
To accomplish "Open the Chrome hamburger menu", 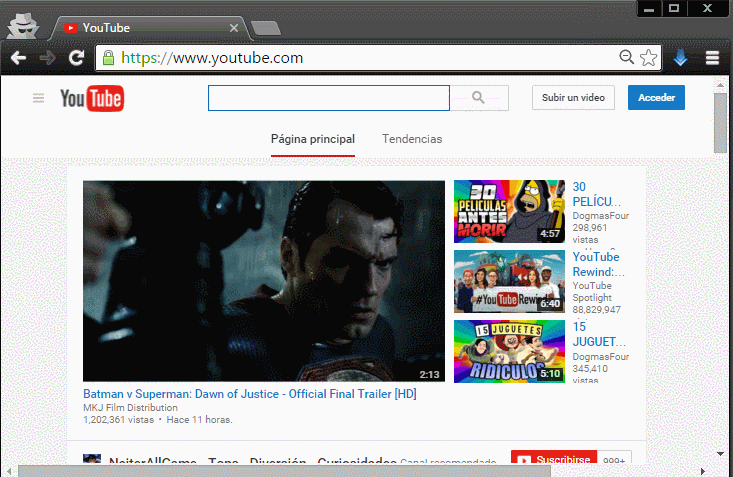I will (712, 58).
